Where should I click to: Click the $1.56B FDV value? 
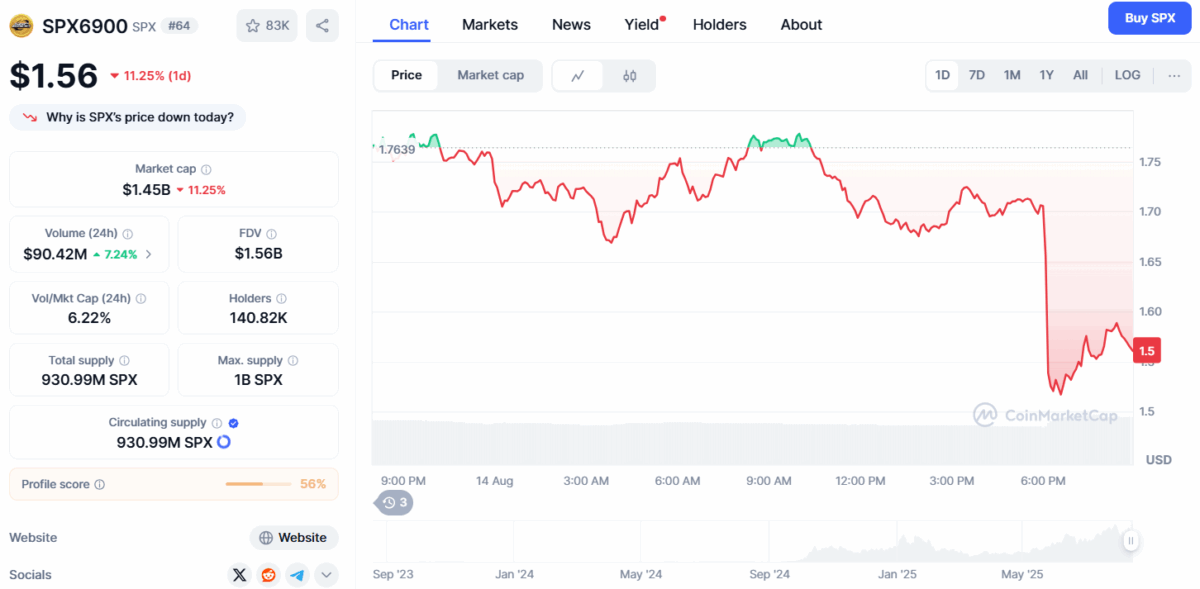pos(259,254)
